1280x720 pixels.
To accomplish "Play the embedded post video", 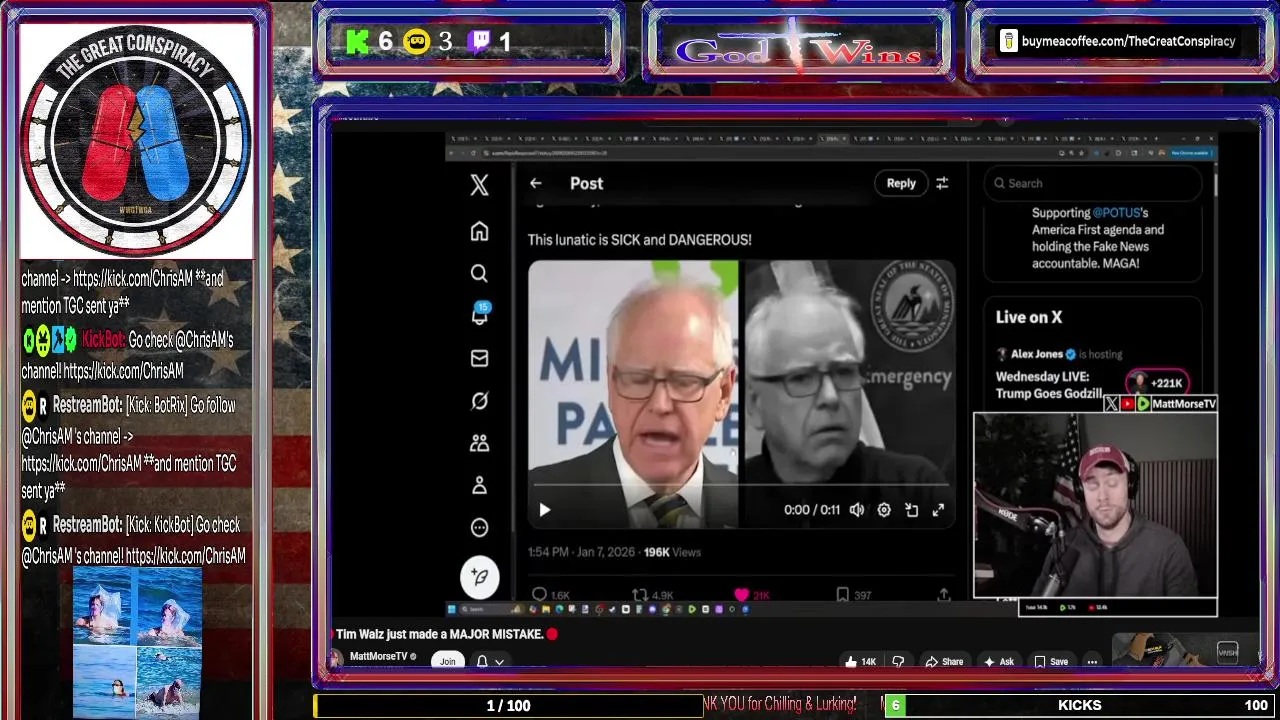I will (545, 510).
